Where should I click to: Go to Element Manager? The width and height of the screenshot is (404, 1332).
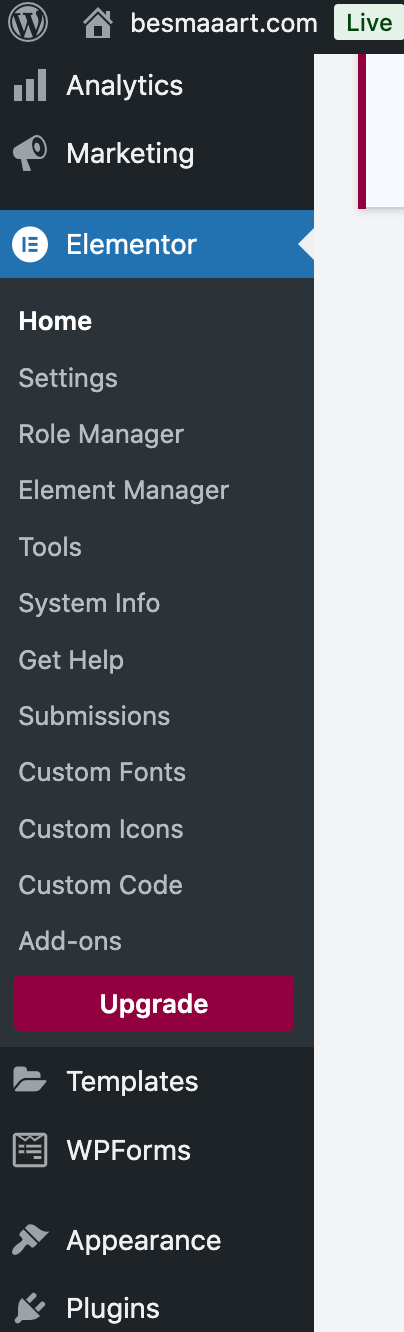click(124, 490)
